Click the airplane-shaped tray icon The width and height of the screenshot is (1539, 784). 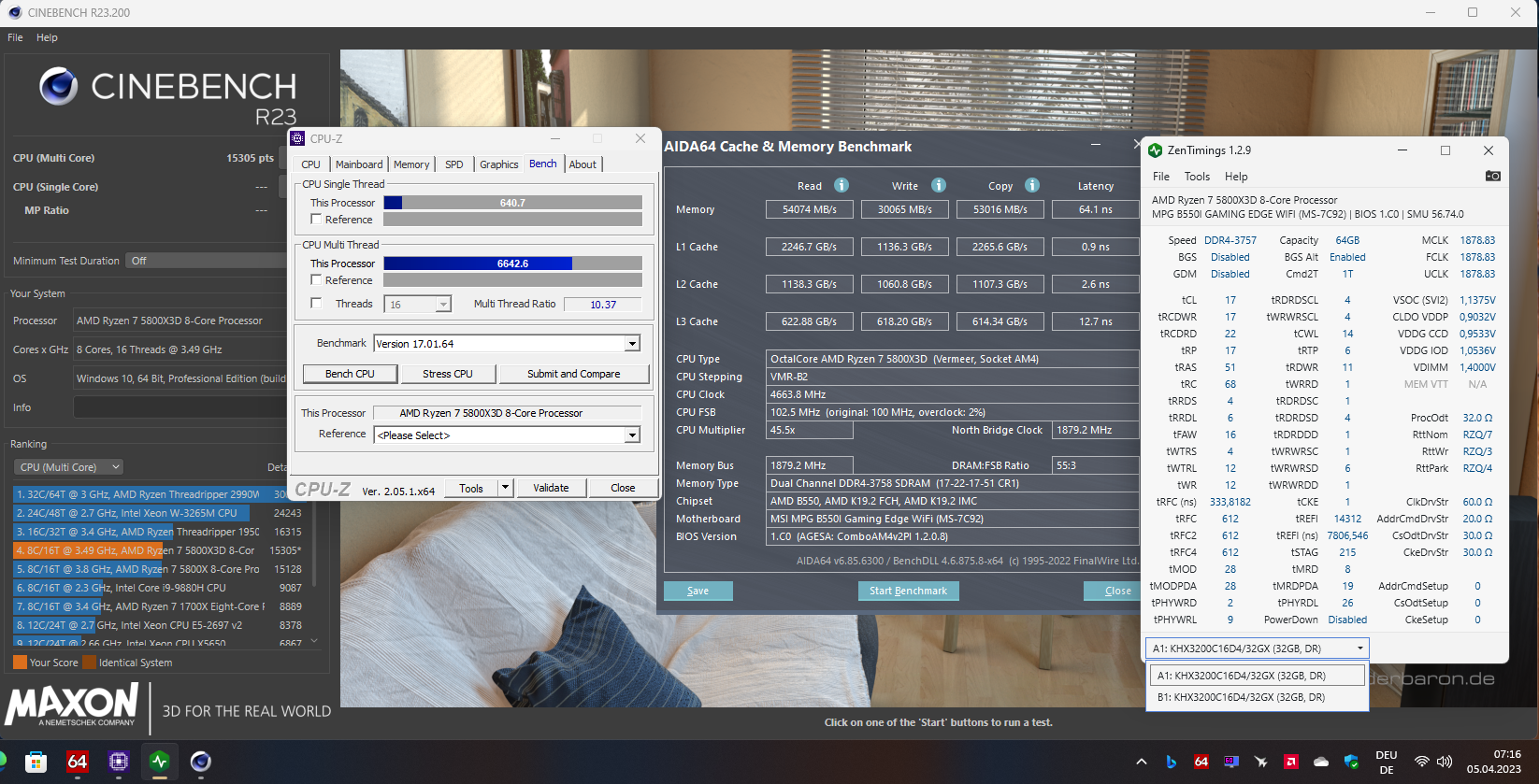click(1261, 762)
